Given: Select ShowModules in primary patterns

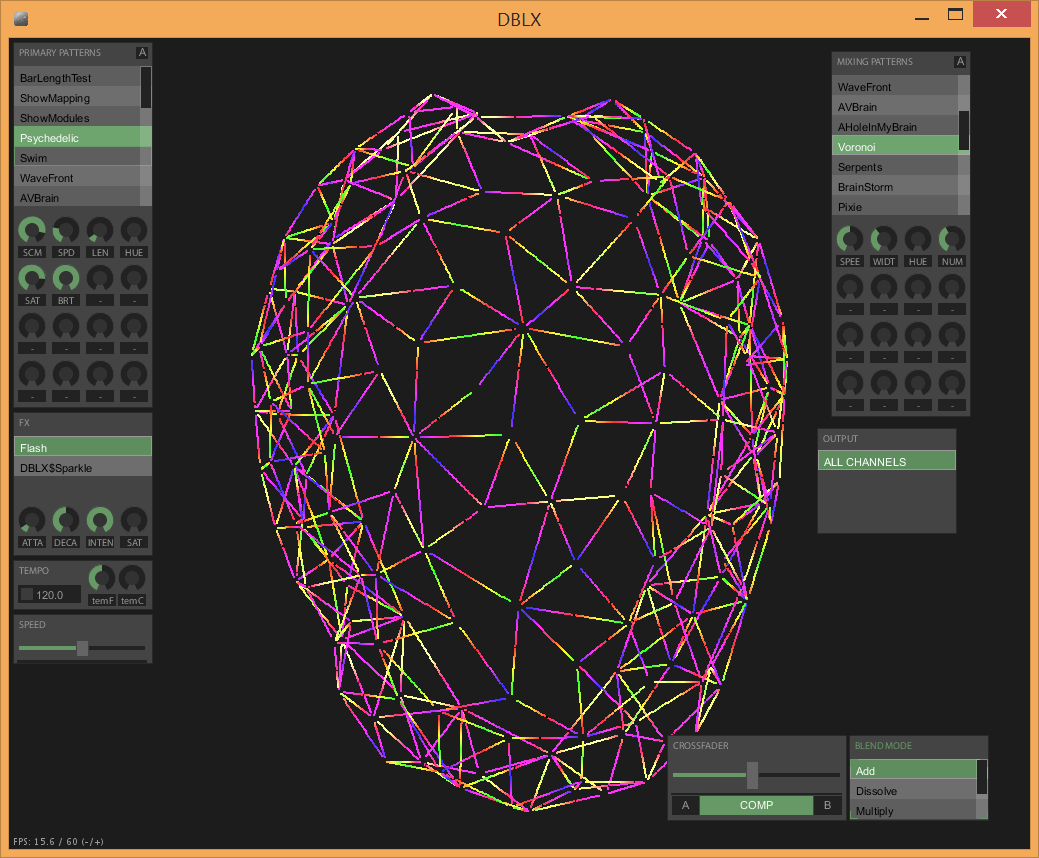Looking at the screenshot, I should pyautogui.click(x=78, y=117).
